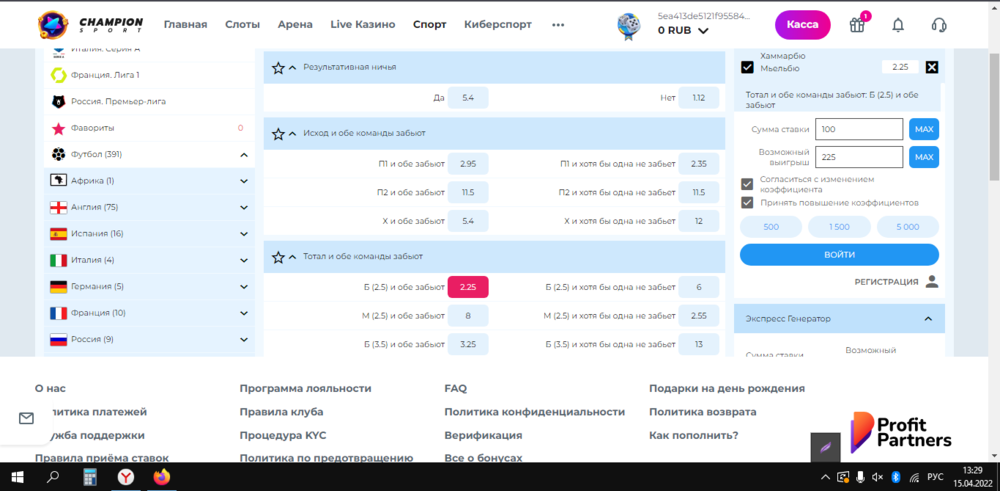The image size is (1000, 491).
Task: Open the Арена section
Action: pyautogui.click(x=295, y=25)
